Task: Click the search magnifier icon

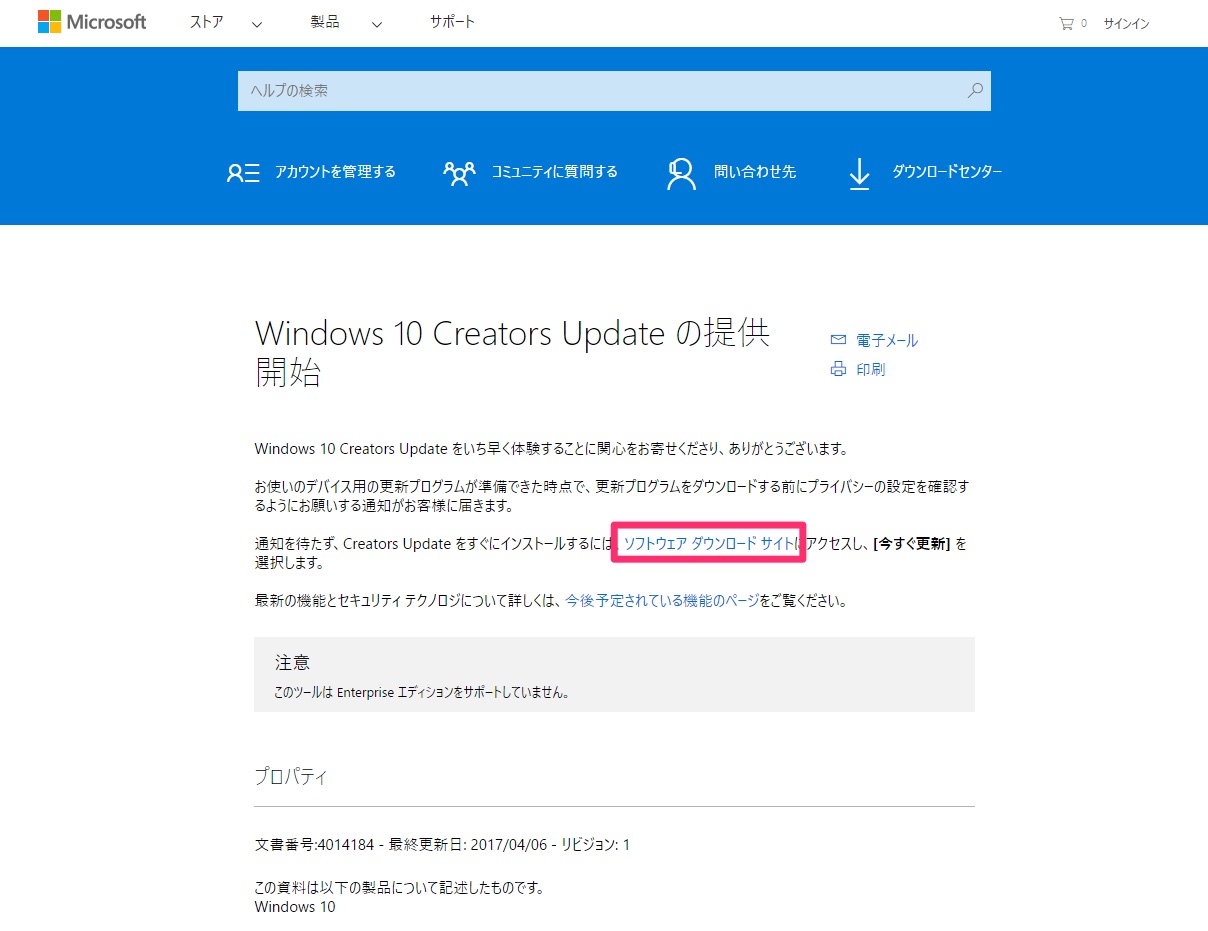Action: click(975, 91)
